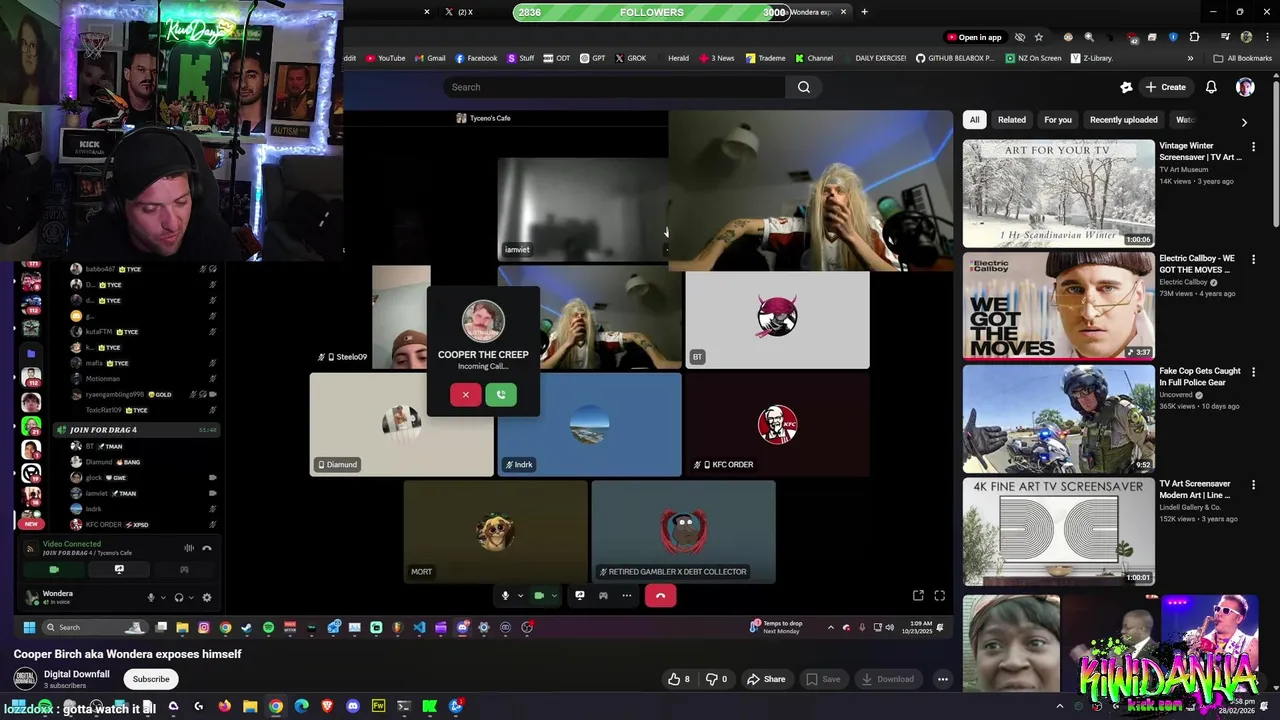
Task: Open TV Art Screensaver Modern Art thumbnail
Action: click(1058, 531)
